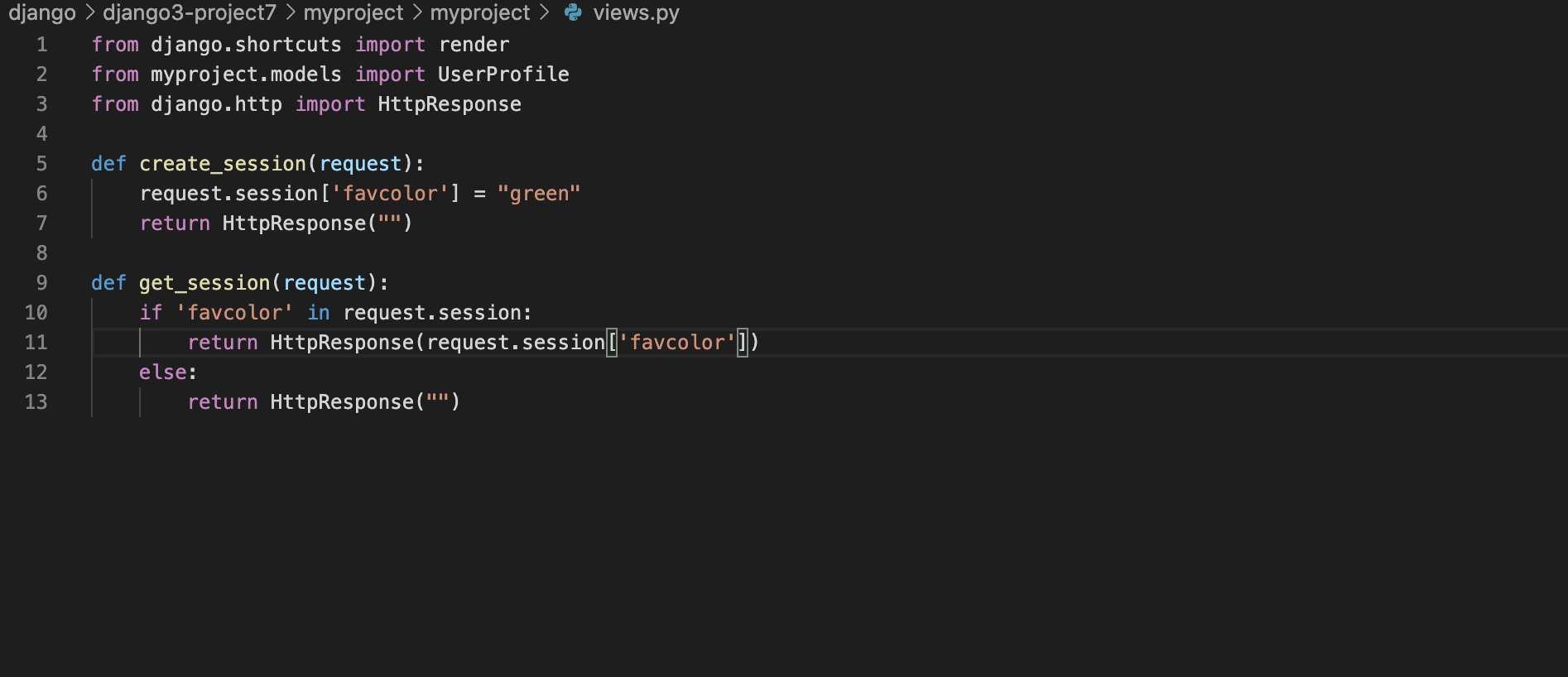The width and height of the screenshot is (1568, 677).
Task: Click render import on line 1
Action: (x=474, y=45)
